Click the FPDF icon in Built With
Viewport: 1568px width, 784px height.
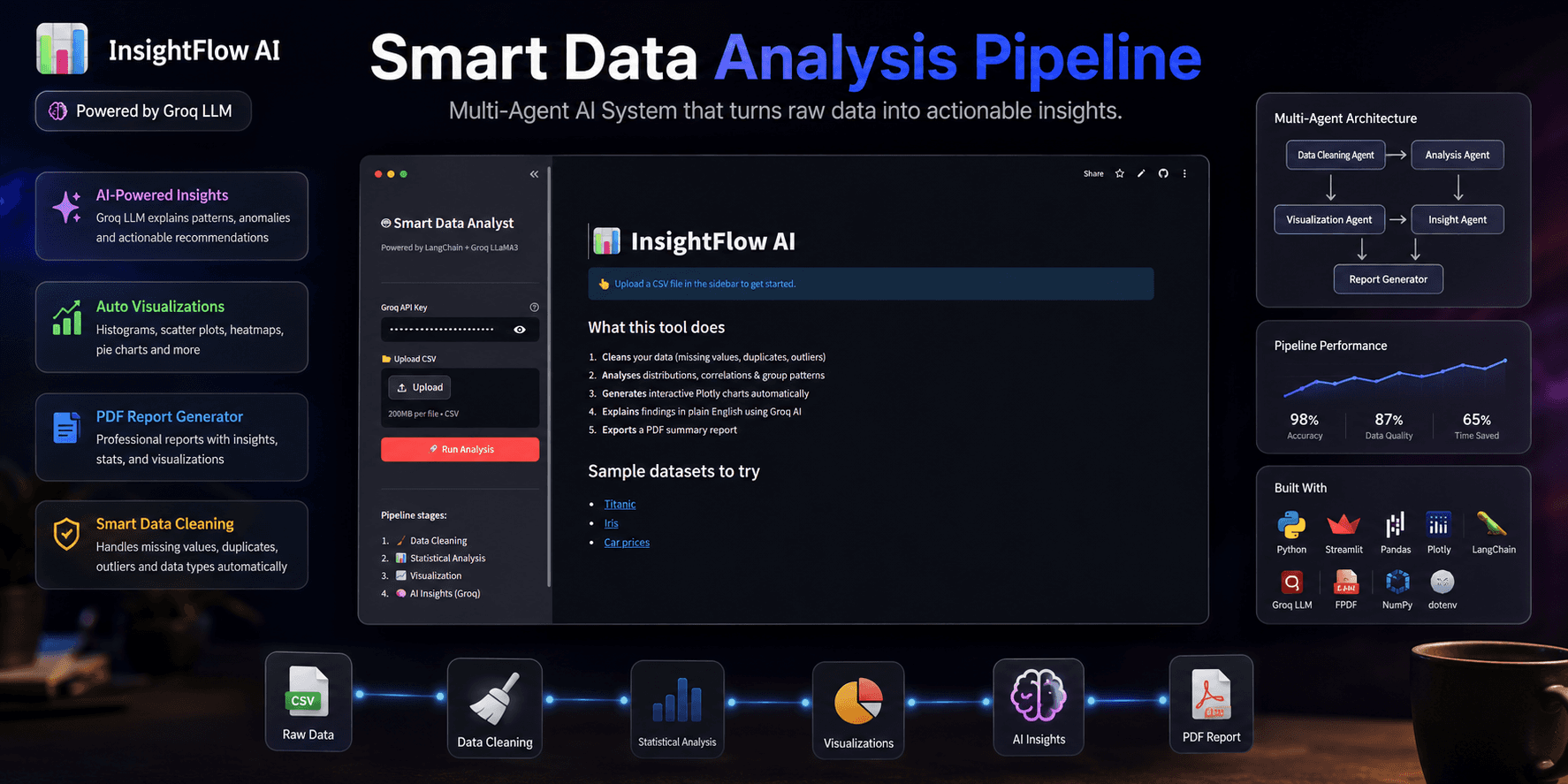pyautogui.click(x=1346, y=582)
